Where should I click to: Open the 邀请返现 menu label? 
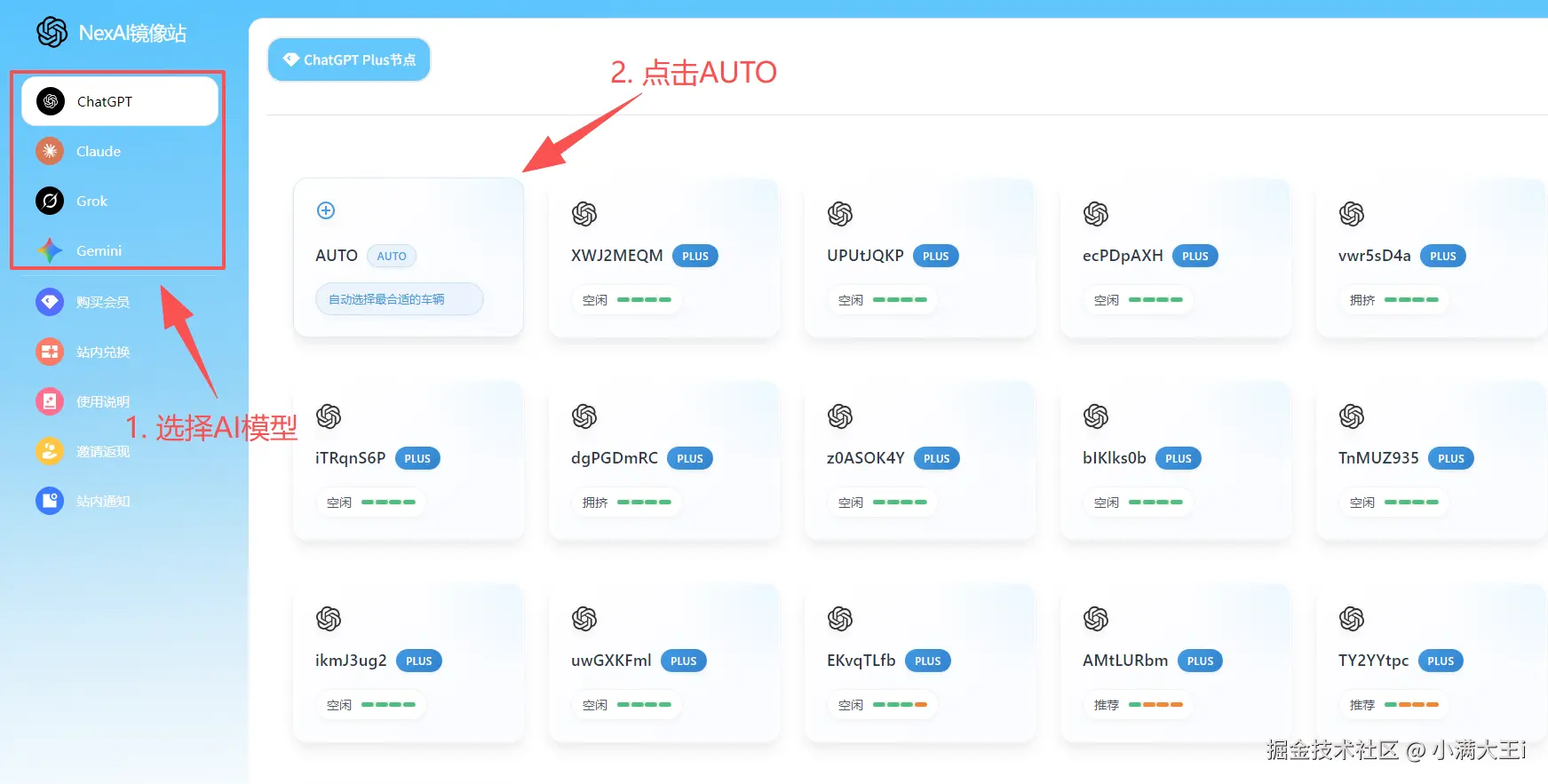(x=103, y=451)
